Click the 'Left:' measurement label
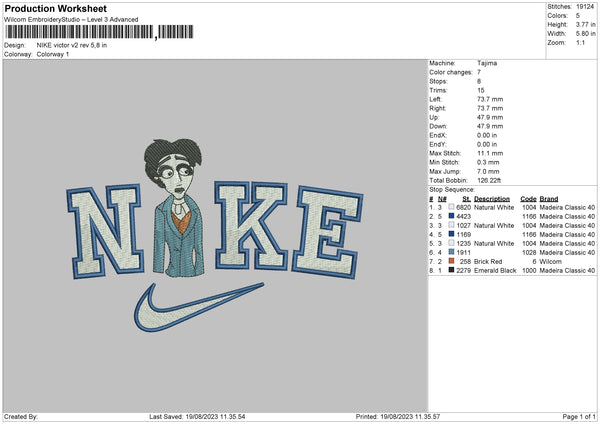 435,99
